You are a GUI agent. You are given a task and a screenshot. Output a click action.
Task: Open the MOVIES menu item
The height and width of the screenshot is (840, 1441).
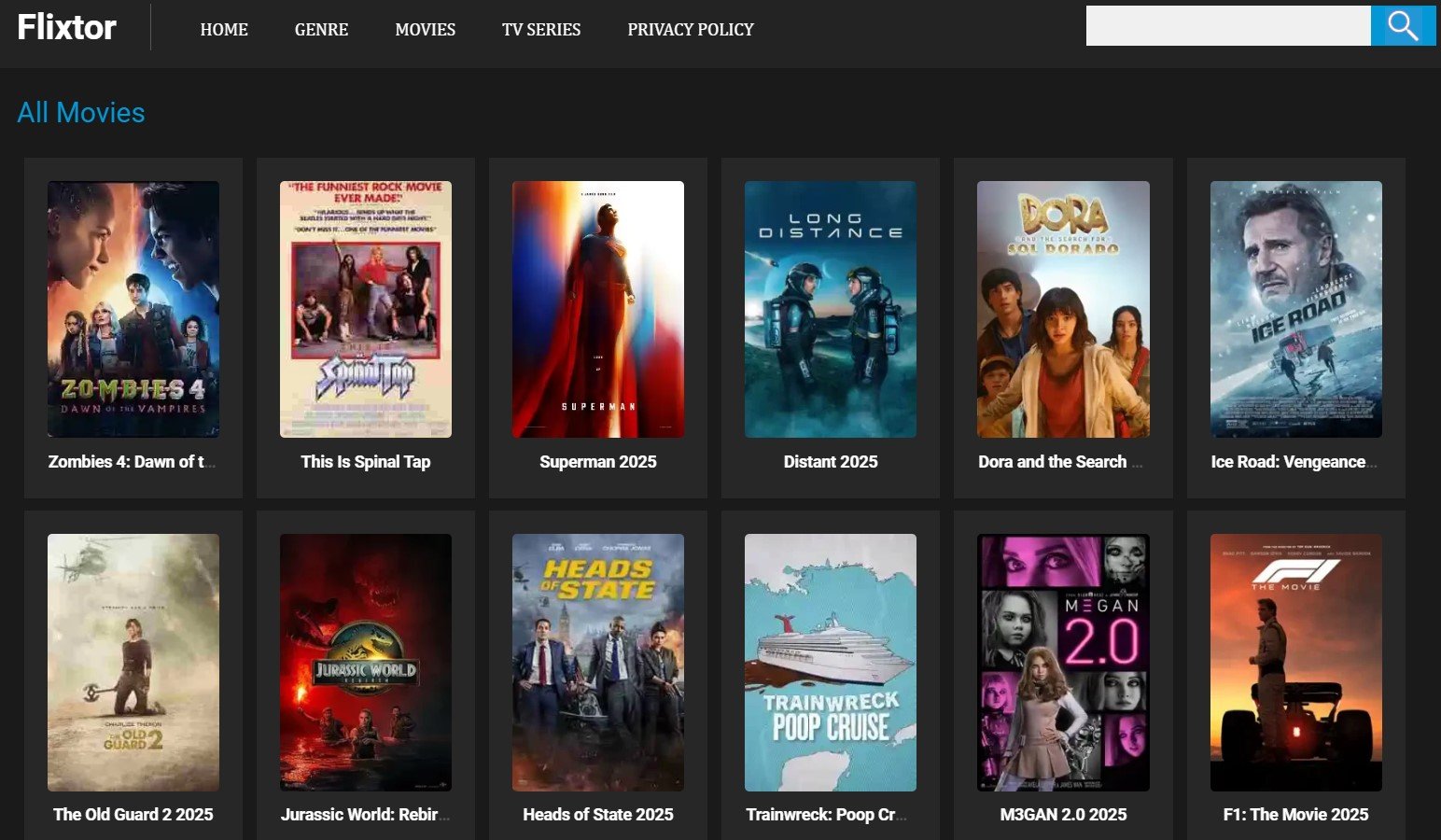point(426,30)
